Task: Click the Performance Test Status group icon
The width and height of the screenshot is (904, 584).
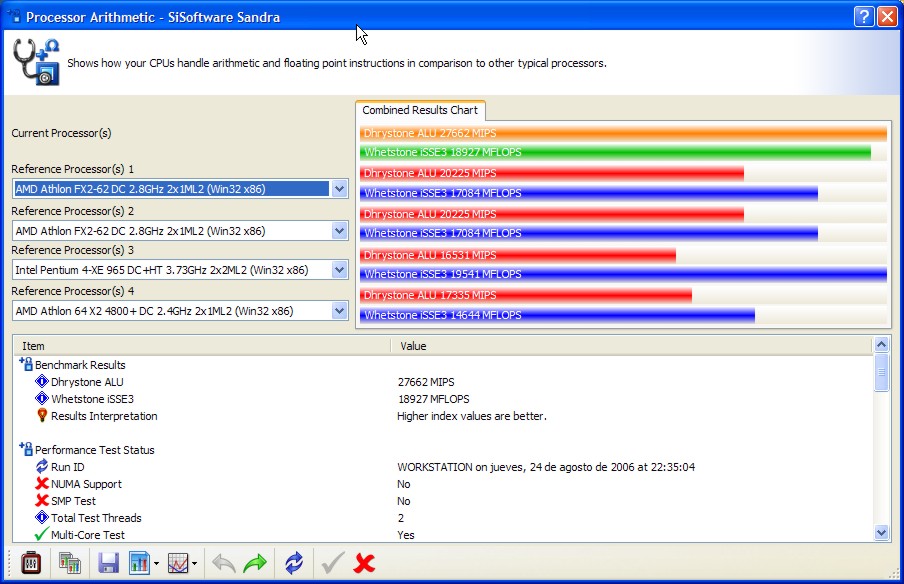Action: pos(26,449)
